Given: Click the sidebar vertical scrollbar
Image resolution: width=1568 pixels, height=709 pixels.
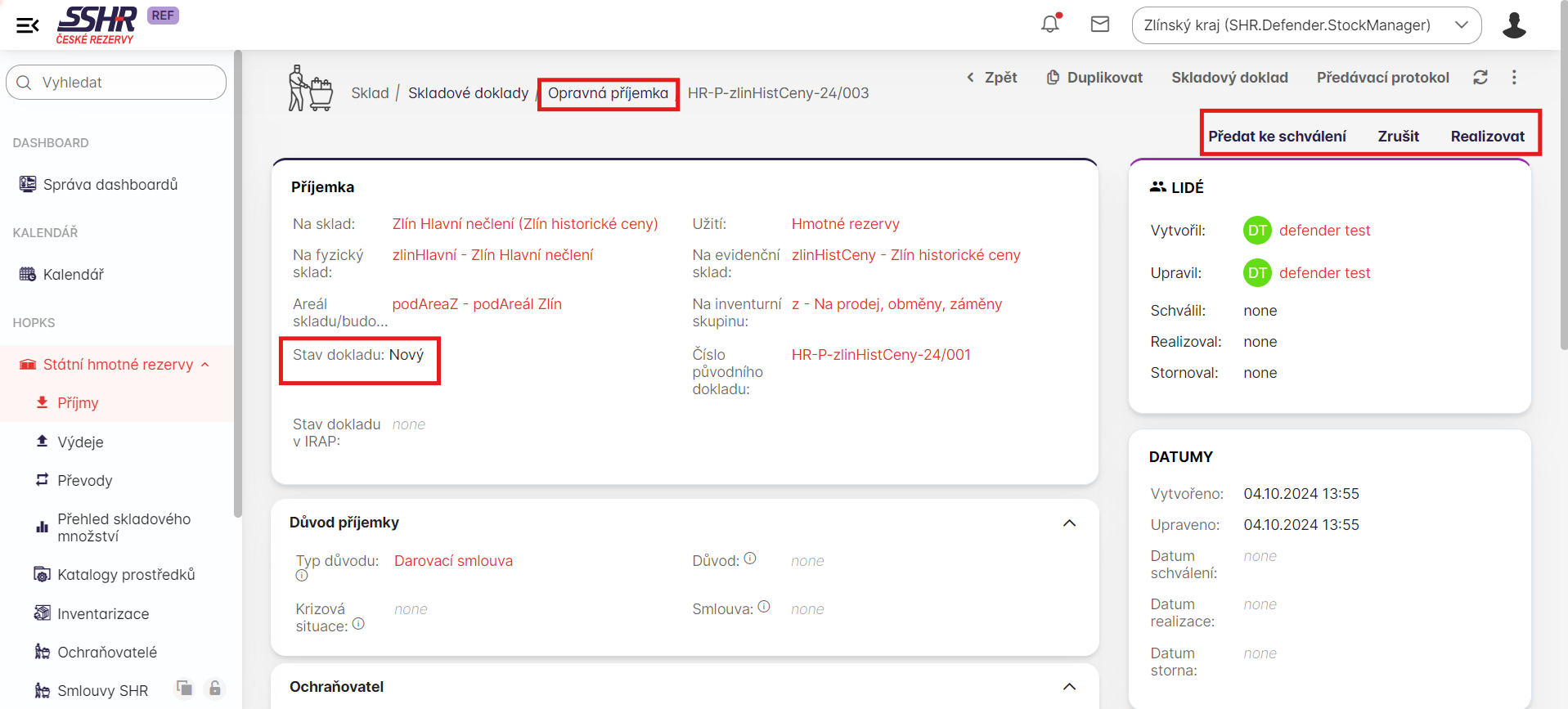Looking at the screenshot, I should [238, 286].
